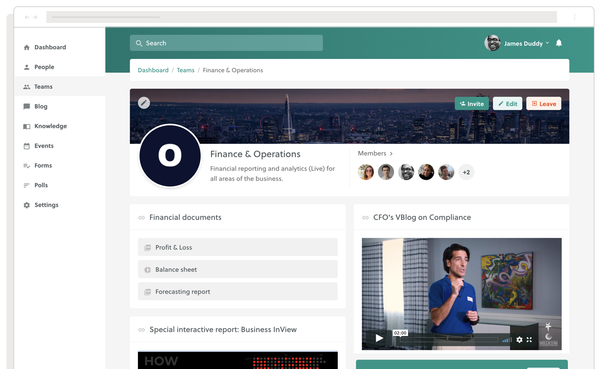600x369 pixels.
Task: Click the browser back arrow
Action: click(27, 17)
